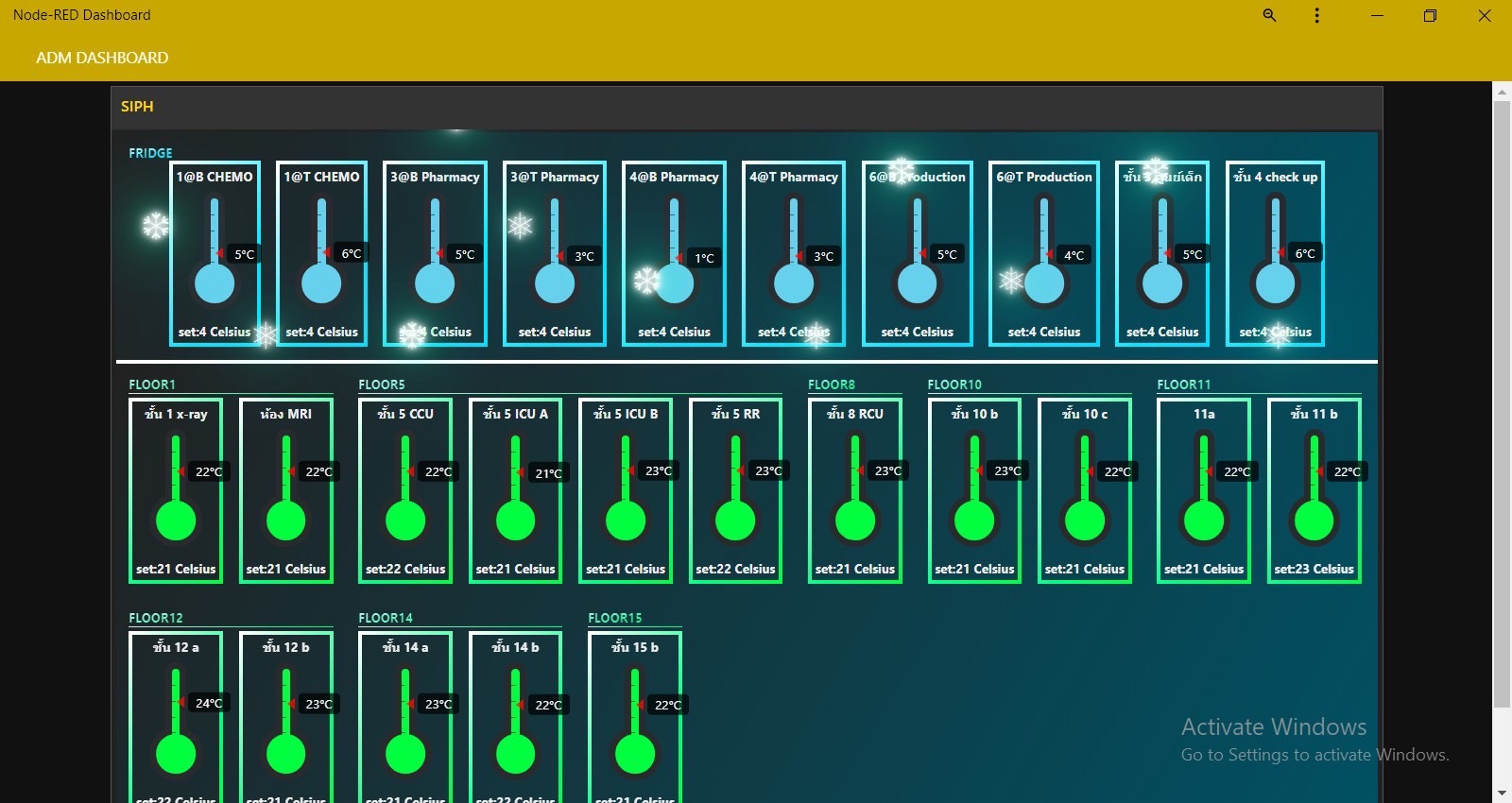Image resolution: width=1512 pixels, height=803 pixels.
Task: Click the ชั้น 1 x-ray green thermometer
Action: click(176, 488)
